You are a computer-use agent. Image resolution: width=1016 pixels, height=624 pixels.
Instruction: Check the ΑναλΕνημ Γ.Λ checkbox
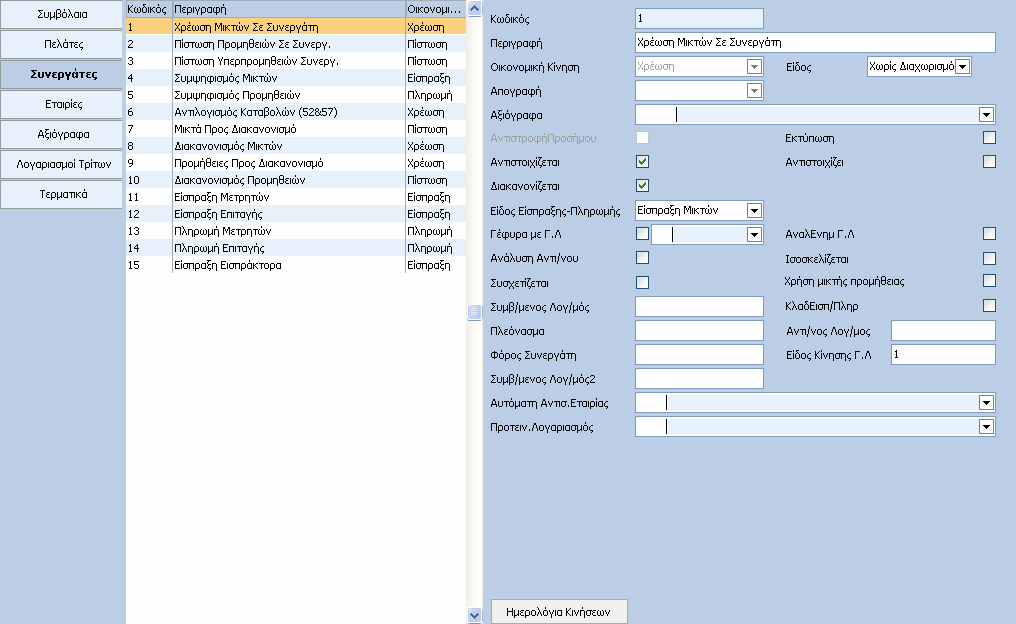(x=989, y=233)
